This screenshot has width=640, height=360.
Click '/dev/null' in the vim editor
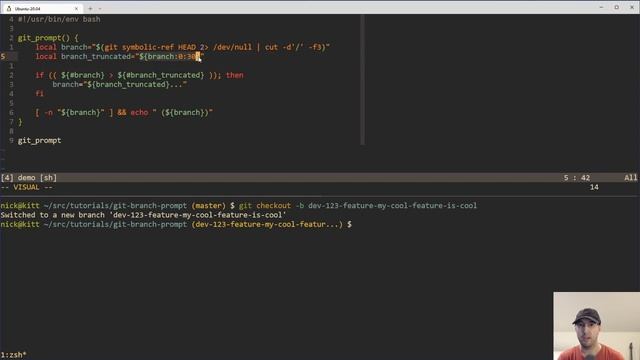click(232, 47)
